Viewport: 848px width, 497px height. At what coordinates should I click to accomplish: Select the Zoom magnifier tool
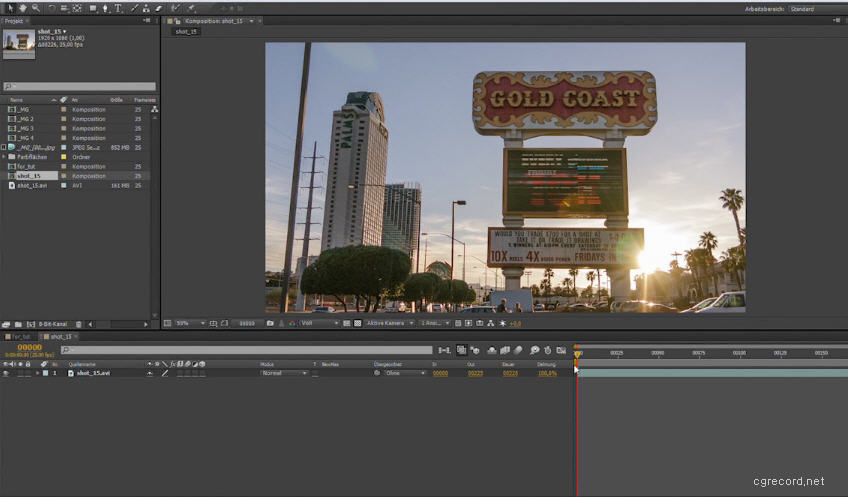(36, 8)
